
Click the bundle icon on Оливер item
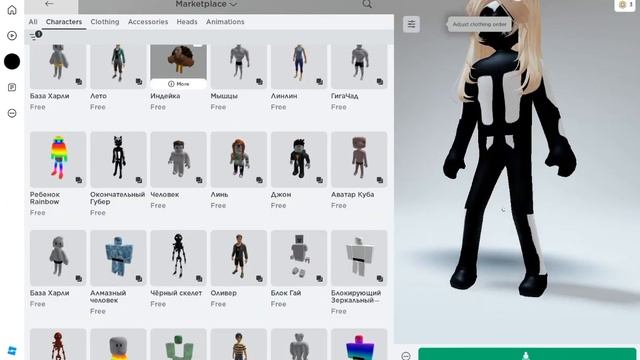[x=259, y=278]
